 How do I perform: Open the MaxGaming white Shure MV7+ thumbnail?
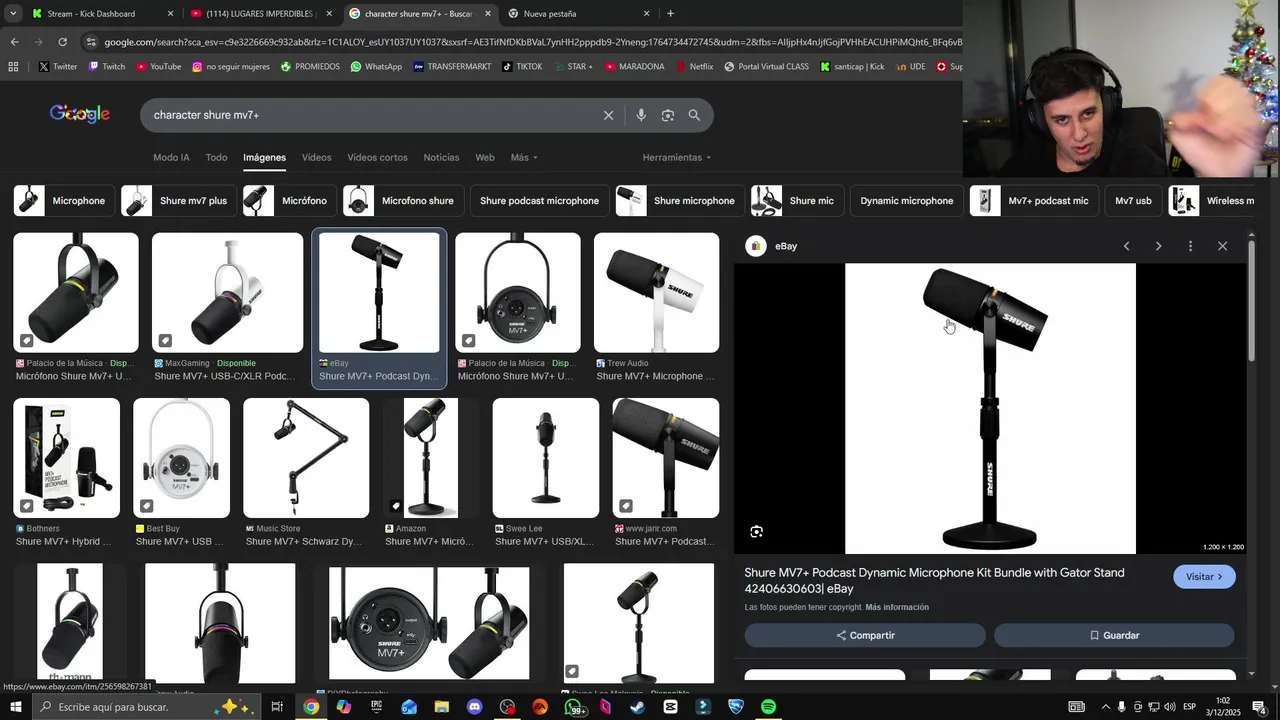(x=227, y=293)
